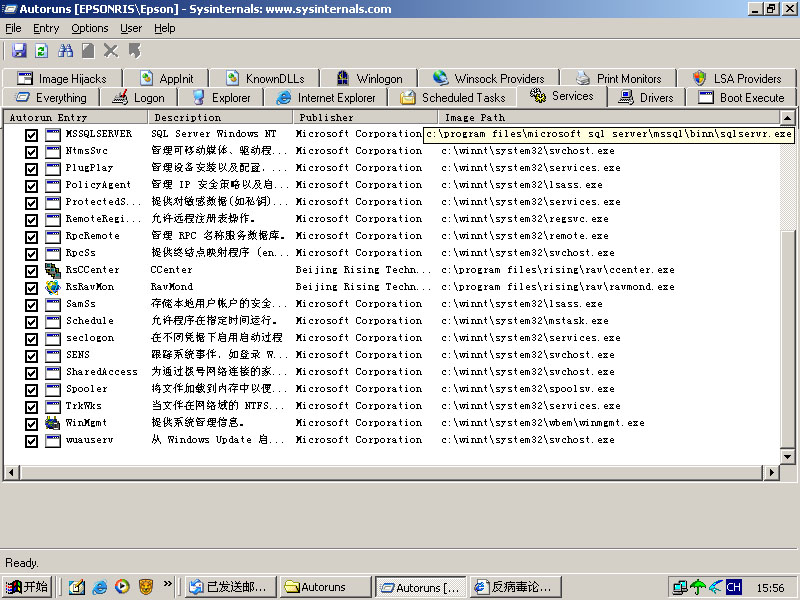800x600 pixels.
Task: Click the wuauserv entry icon
Action: 53,440
